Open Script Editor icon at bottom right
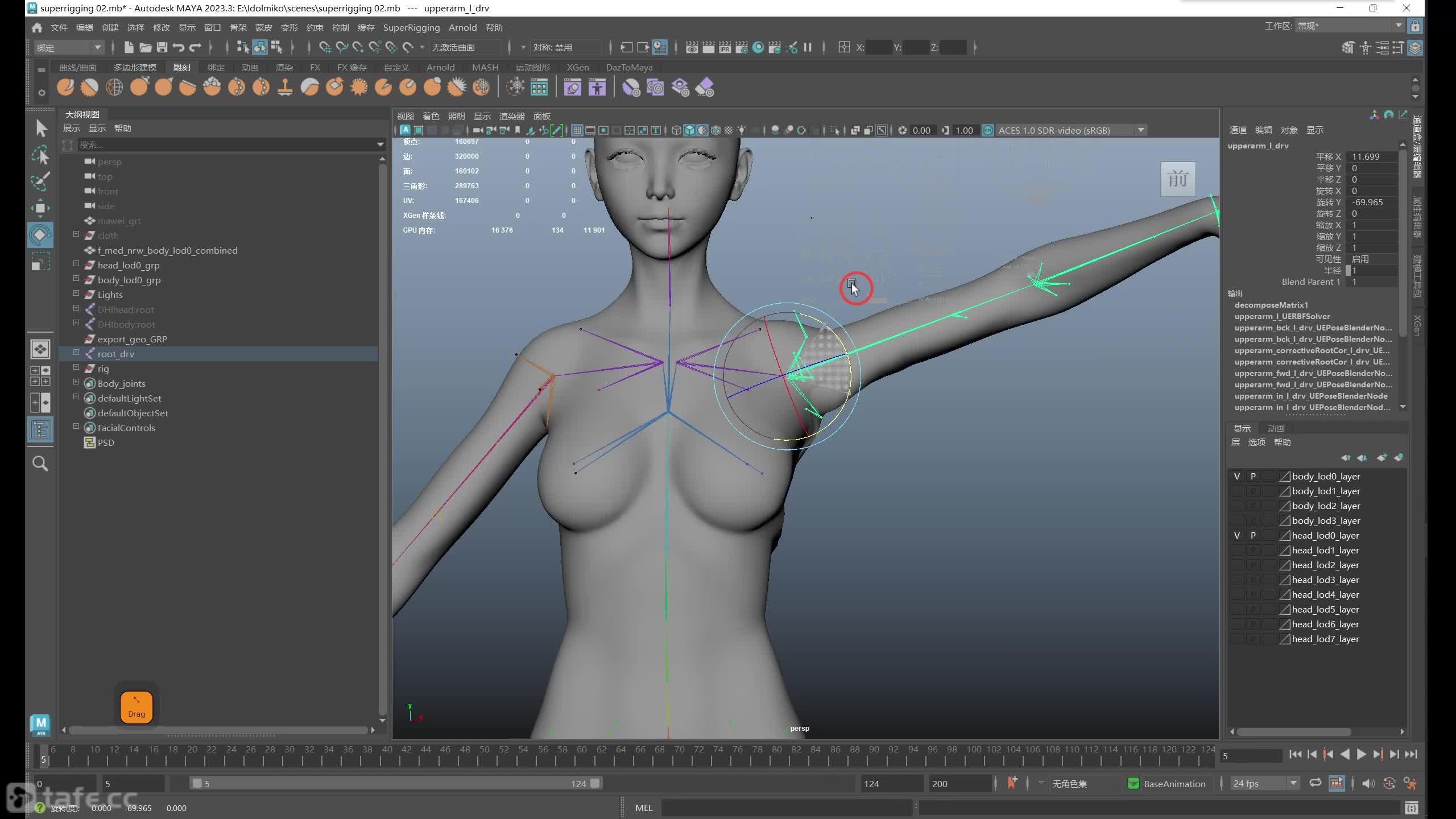The height and width of the screenshot is (819, 1456). click(1411, 808)
